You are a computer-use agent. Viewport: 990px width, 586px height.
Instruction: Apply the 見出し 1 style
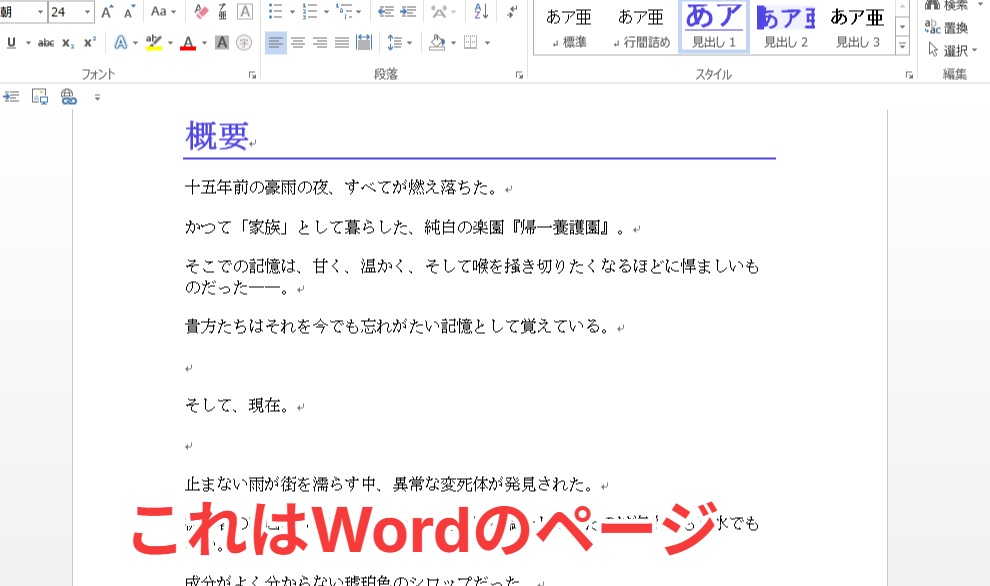(714, 27)
